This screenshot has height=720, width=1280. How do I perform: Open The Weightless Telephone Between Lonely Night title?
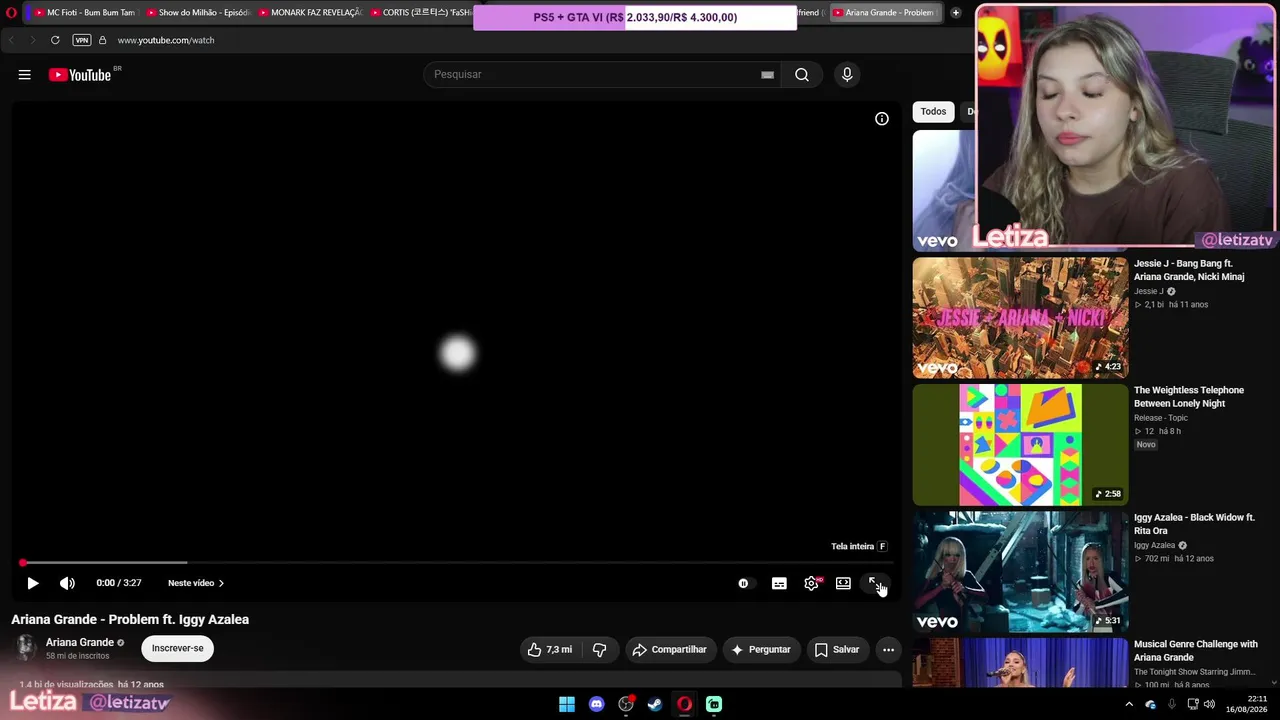[1189, 397]
